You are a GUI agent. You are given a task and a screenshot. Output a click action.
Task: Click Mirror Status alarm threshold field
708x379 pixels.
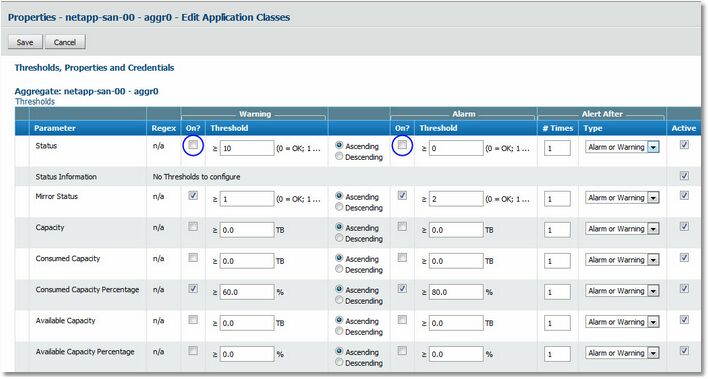(456, 199)
